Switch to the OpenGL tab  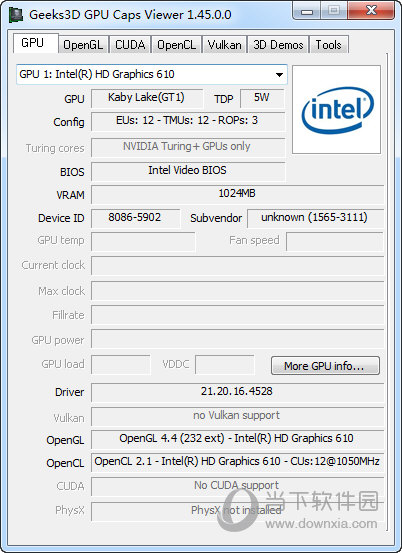[83, 45]
